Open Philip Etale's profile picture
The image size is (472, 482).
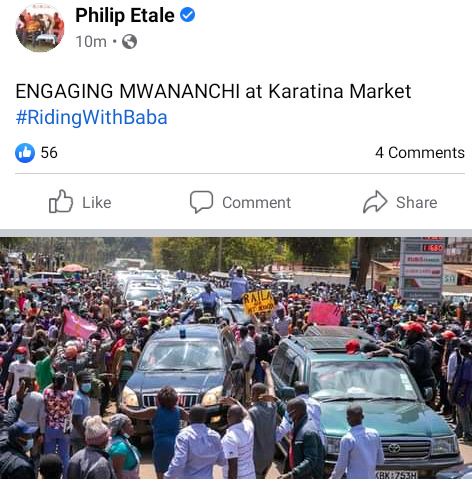pos(40,27)
